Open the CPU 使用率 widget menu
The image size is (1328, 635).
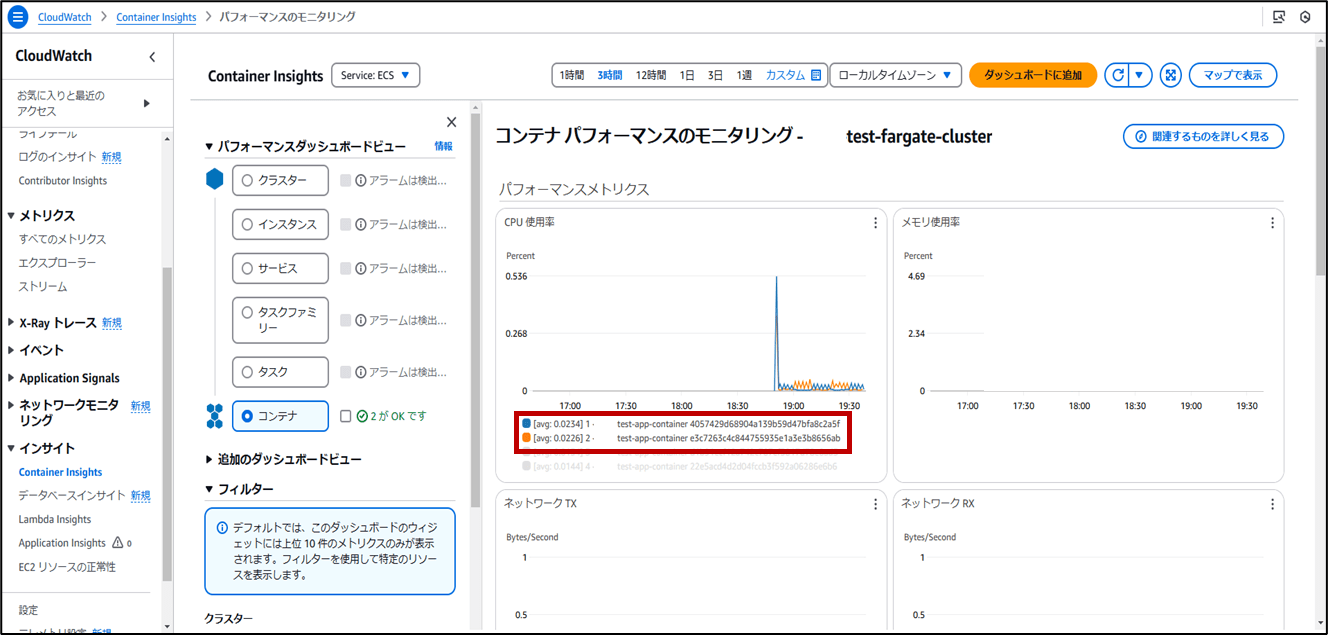pos(875,223)
